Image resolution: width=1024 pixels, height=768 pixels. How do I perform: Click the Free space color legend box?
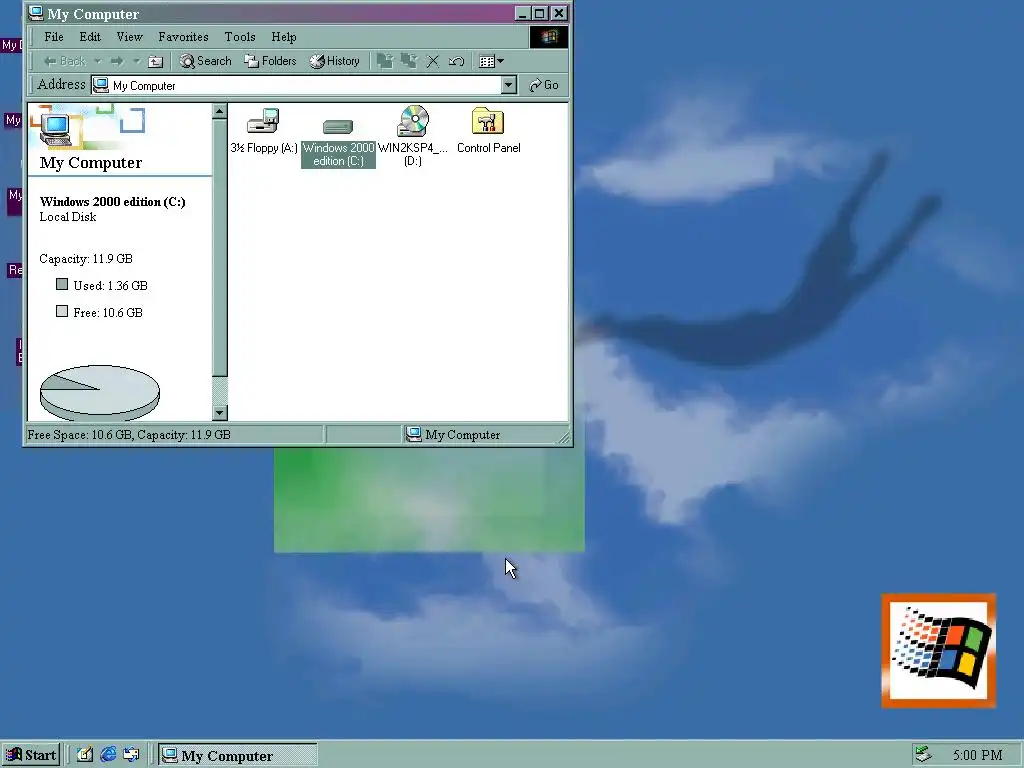62,311
